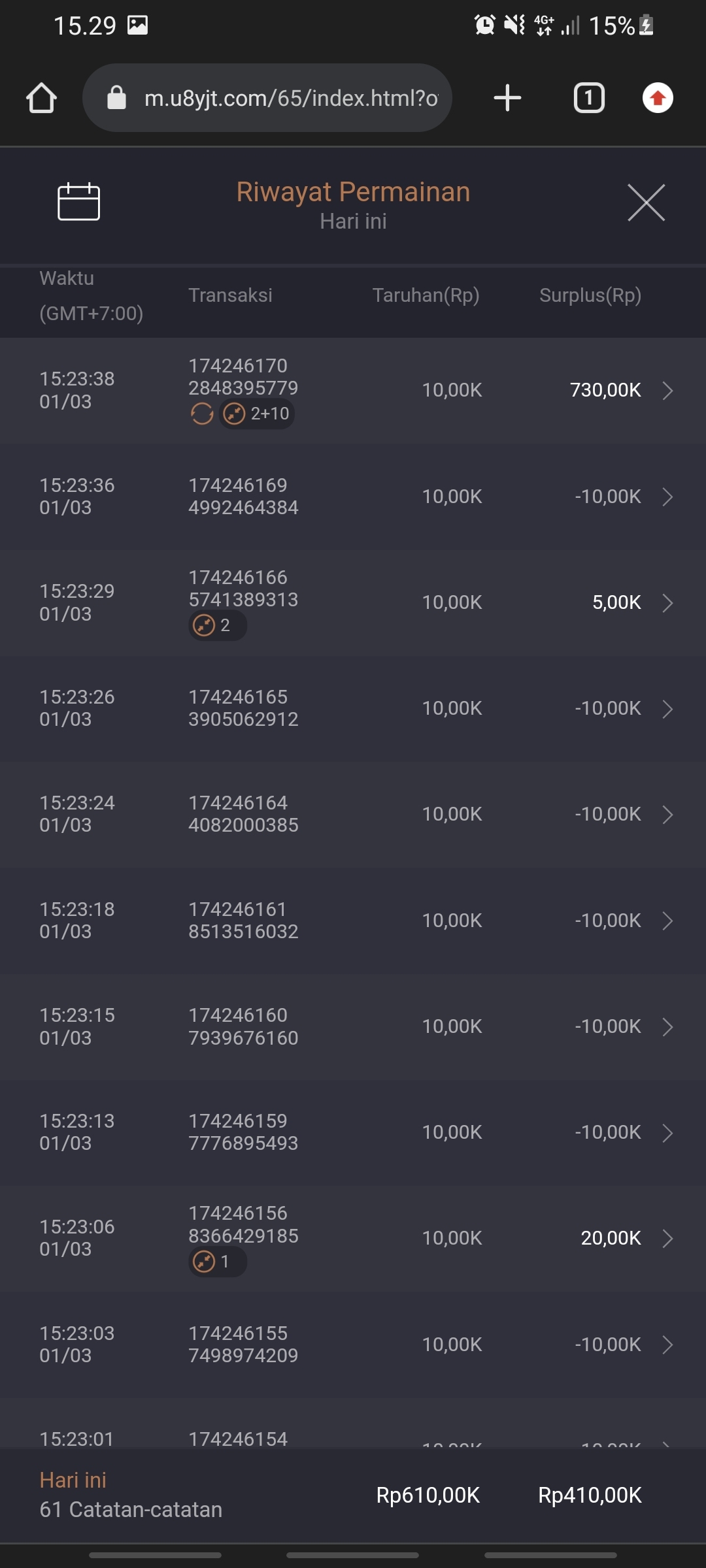
Task: Expand details of the 730,00K surplus record
Action: (x=667, y=391)
